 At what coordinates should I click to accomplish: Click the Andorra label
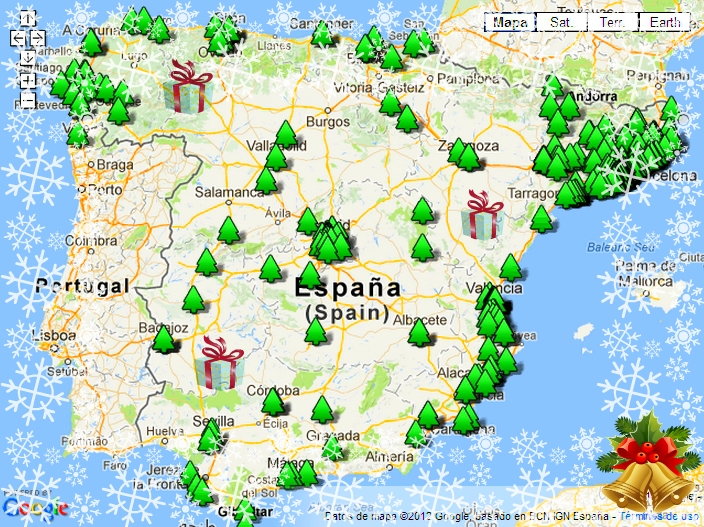point(595,97)
